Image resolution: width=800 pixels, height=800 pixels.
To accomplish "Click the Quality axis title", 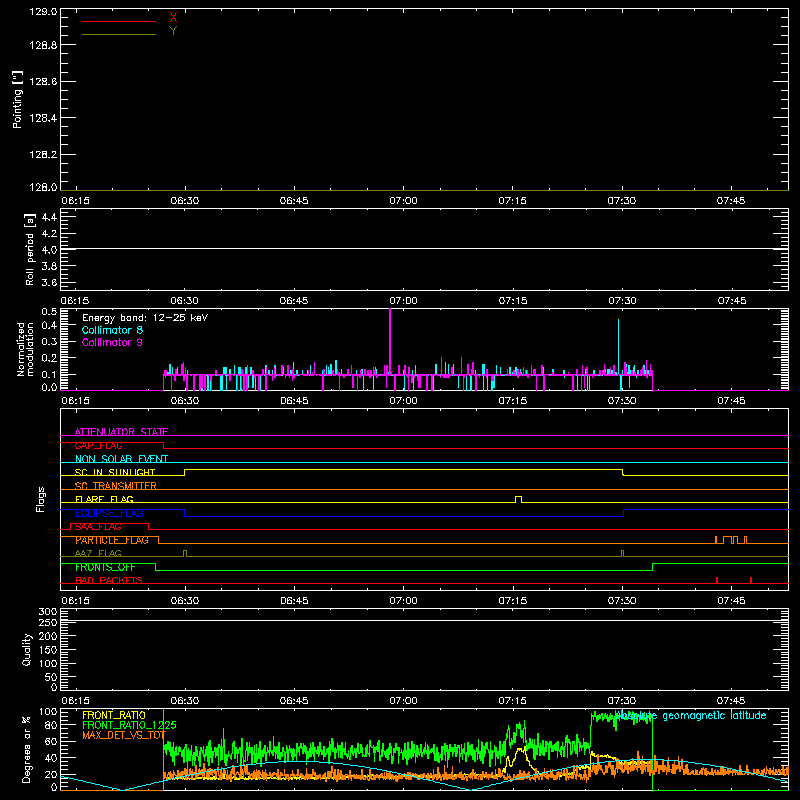I will 27,649.
